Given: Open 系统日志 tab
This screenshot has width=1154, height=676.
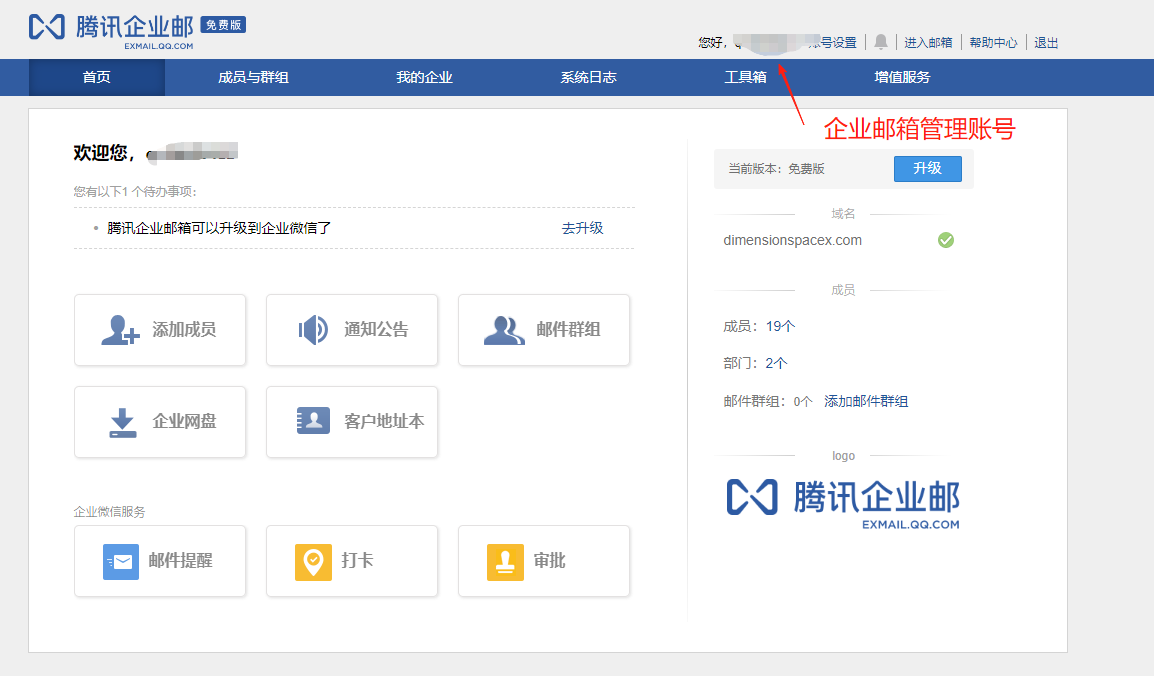Looking at the screenshot, I should coord(588,77).
